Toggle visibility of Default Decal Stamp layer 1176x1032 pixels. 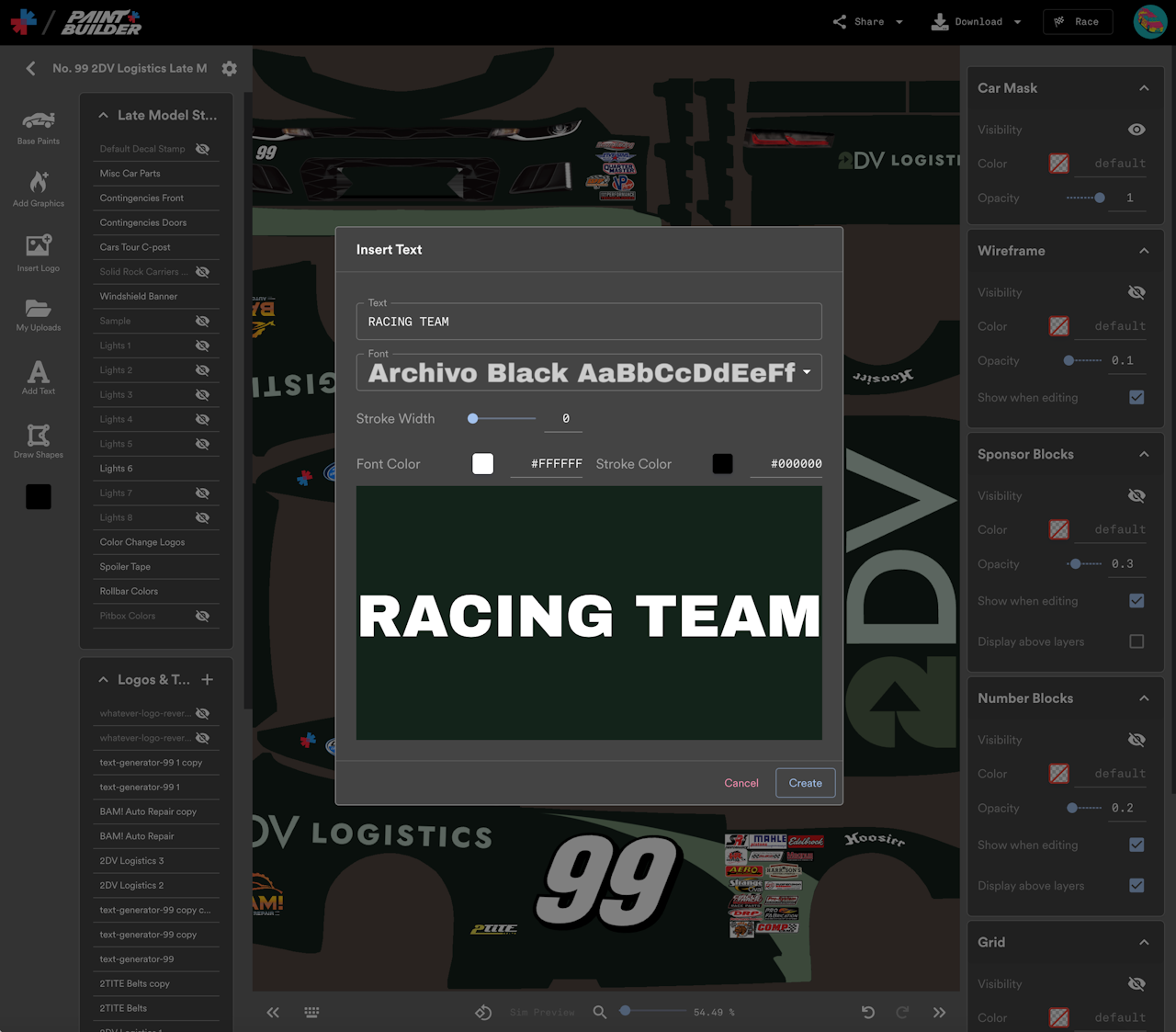click(203, 149)
